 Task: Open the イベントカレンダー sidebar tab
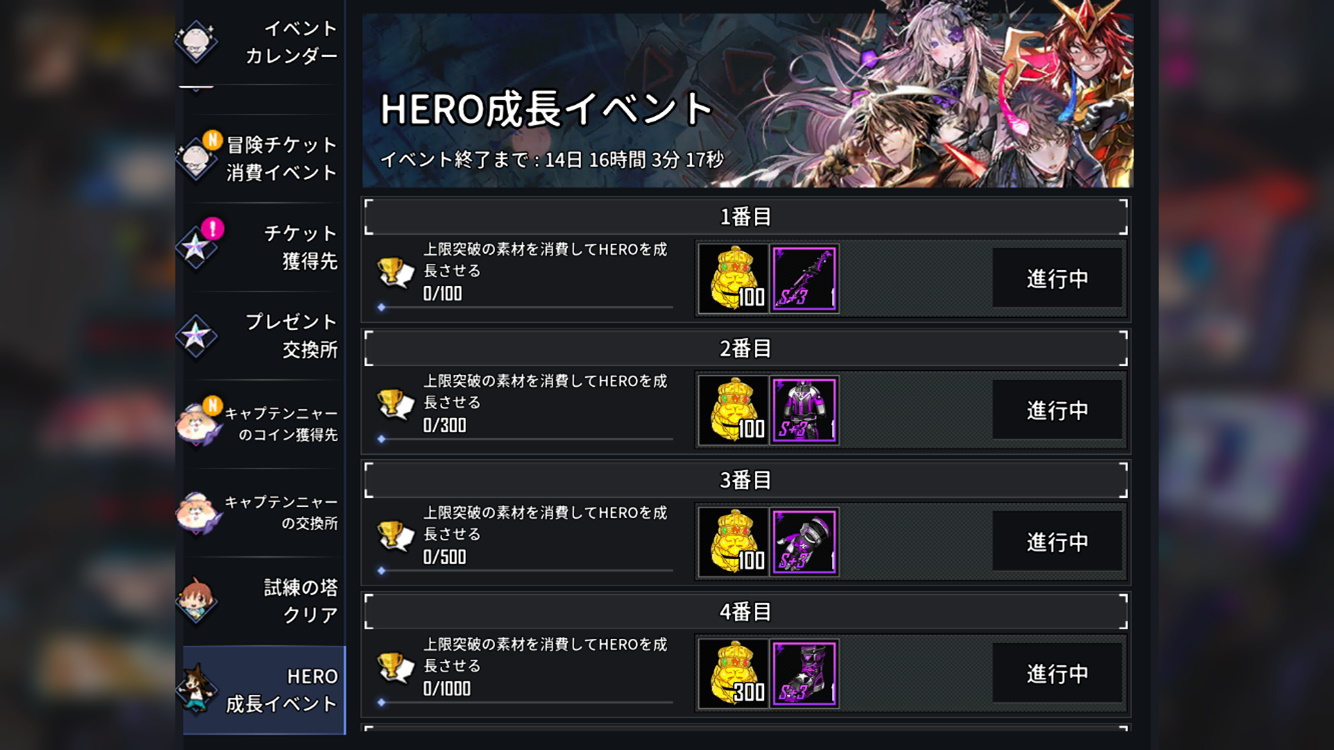(260, 42)
